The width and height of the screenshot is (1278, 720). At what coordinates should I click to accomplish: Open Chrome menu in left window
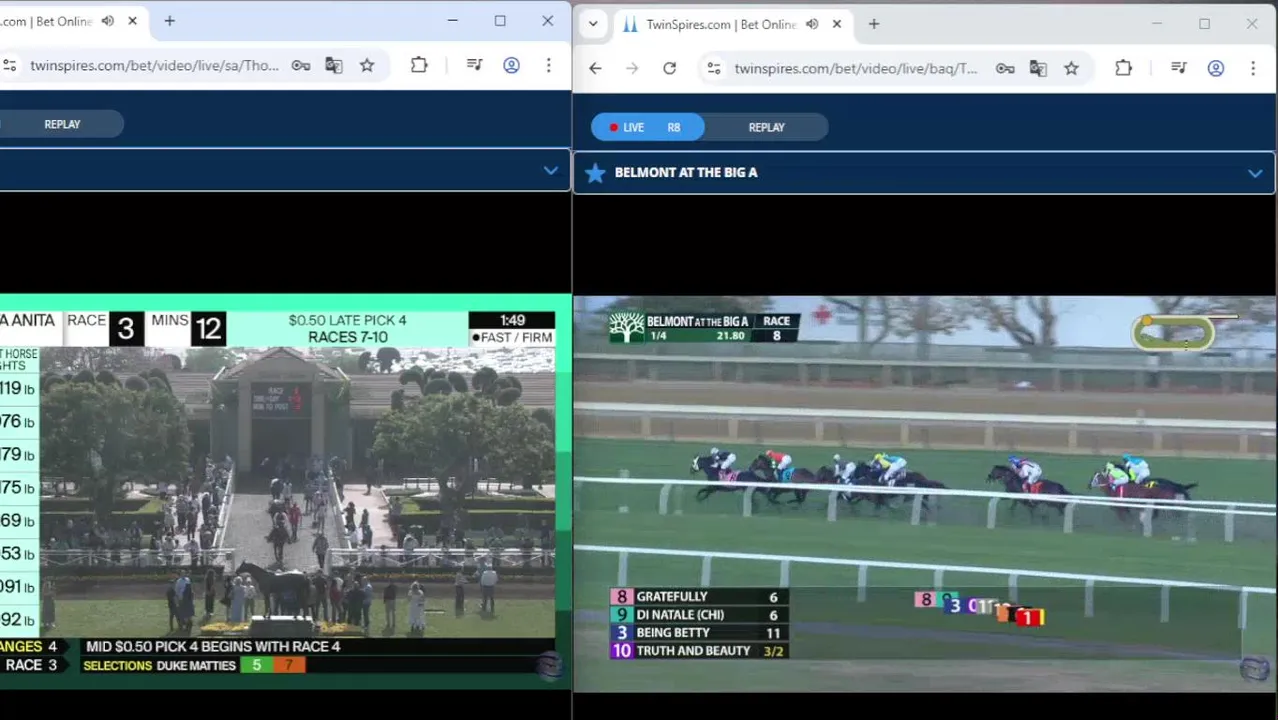coord(548,65)
